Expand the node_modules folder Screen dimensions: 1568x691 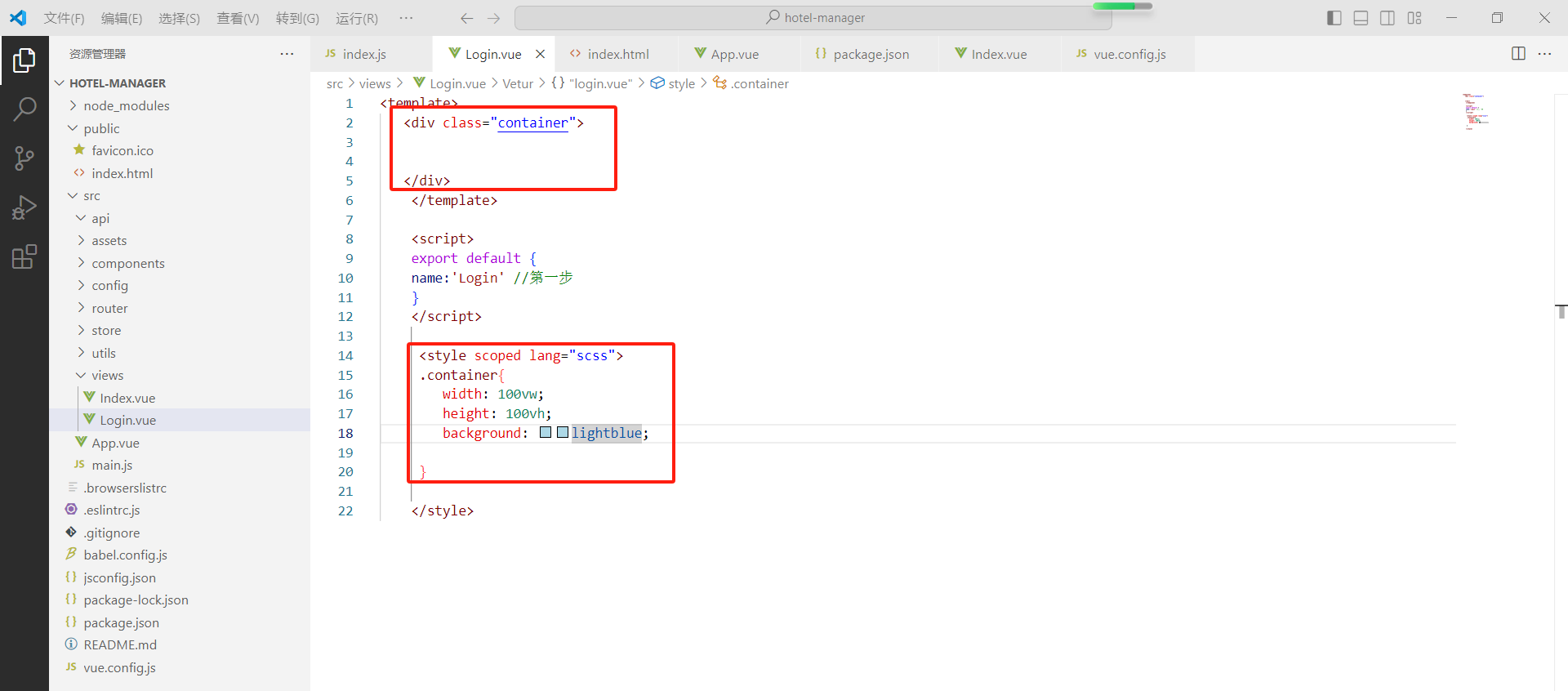pyautogui.click(x=180, y=105)
